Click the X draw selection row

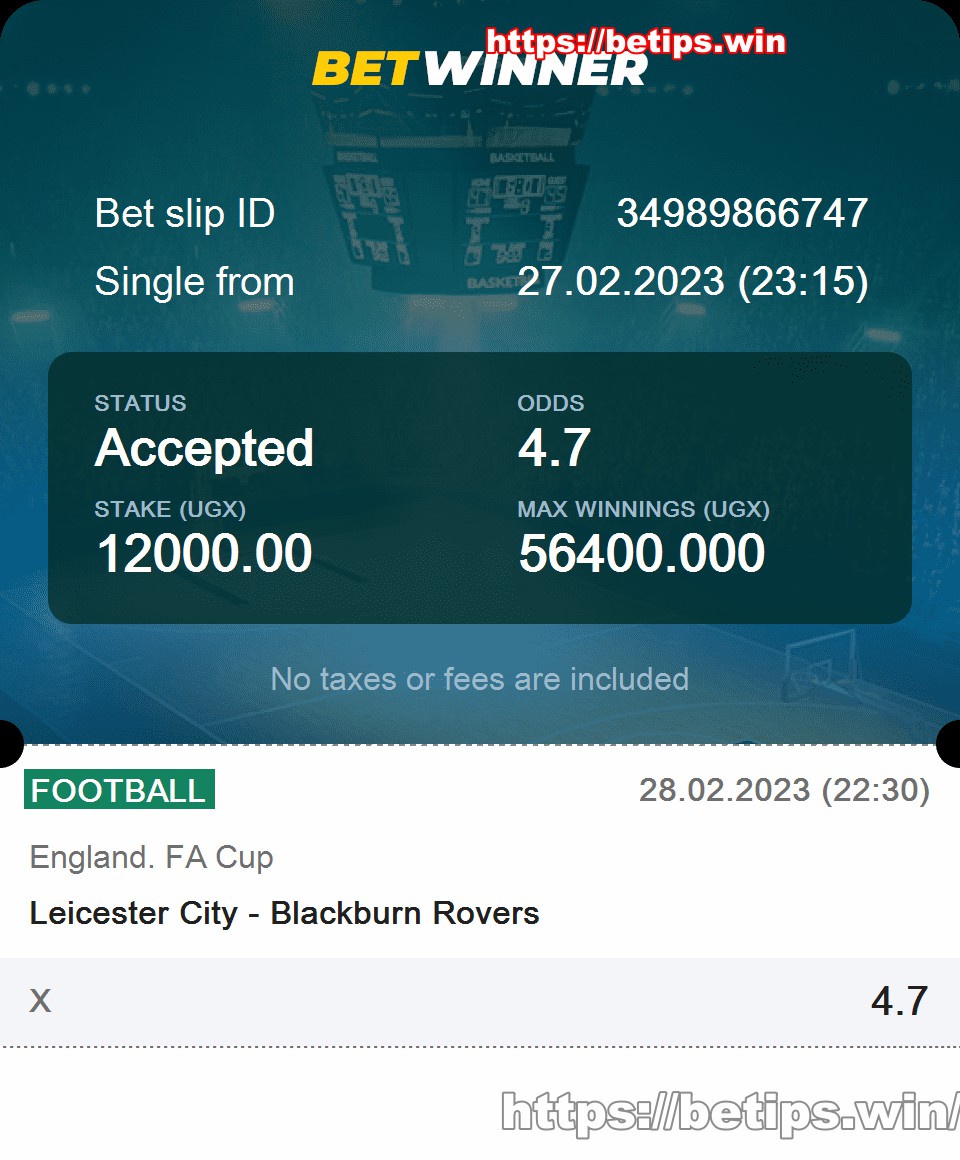click(x=480, y=1002)
